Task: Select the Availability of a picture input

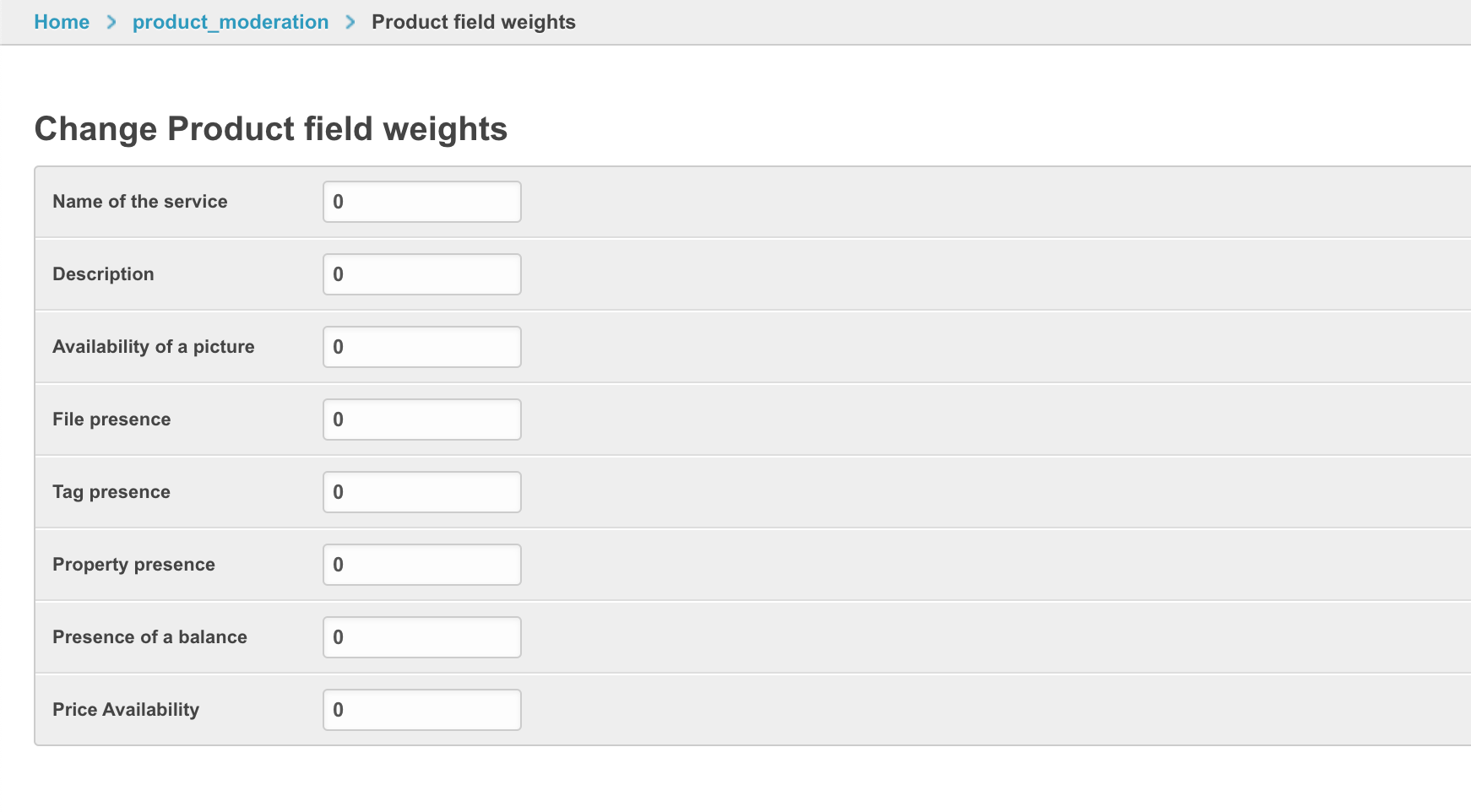Action: click(x=421, y=347)
